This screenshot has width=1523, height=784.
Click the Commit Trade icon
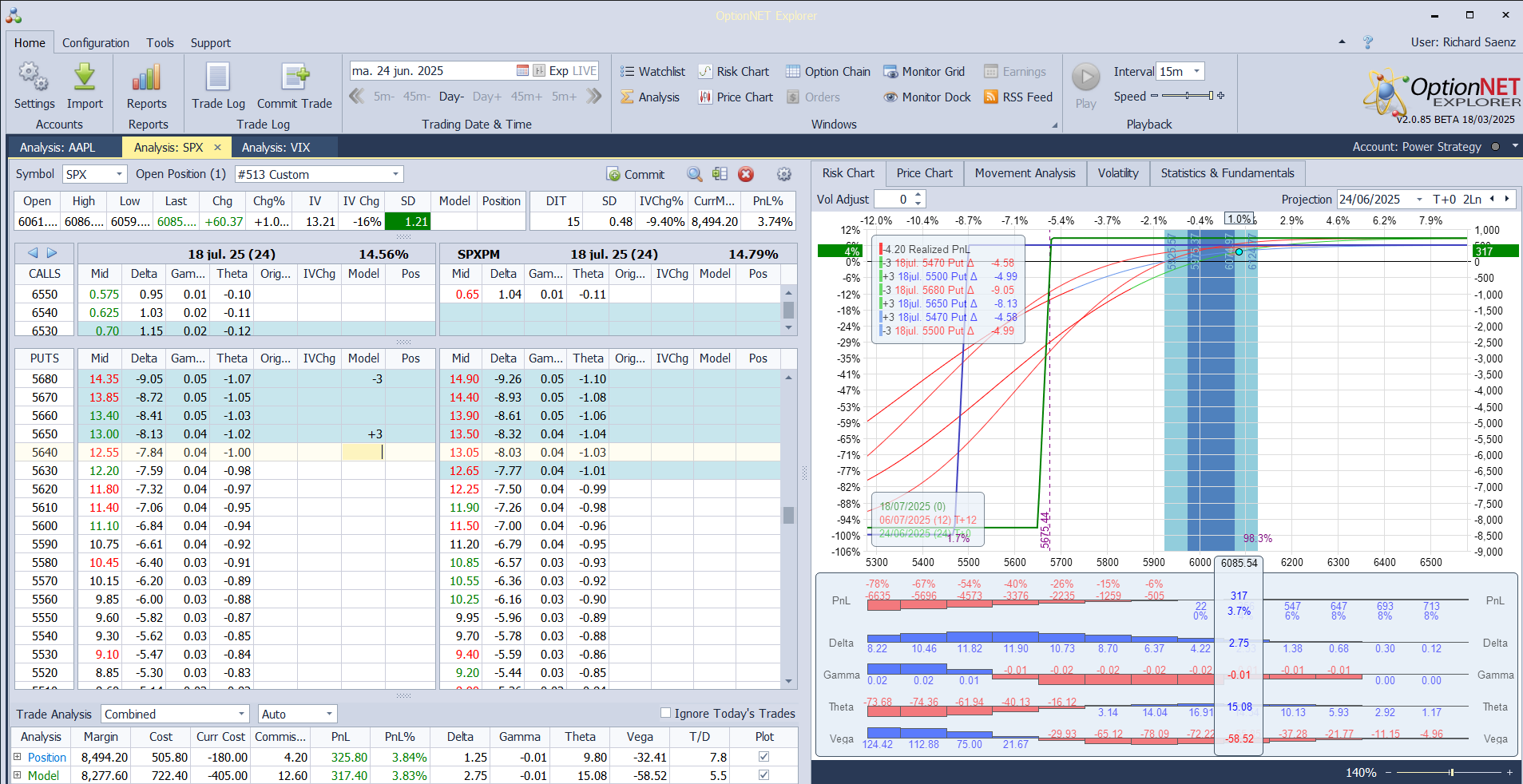pos(295,77)
